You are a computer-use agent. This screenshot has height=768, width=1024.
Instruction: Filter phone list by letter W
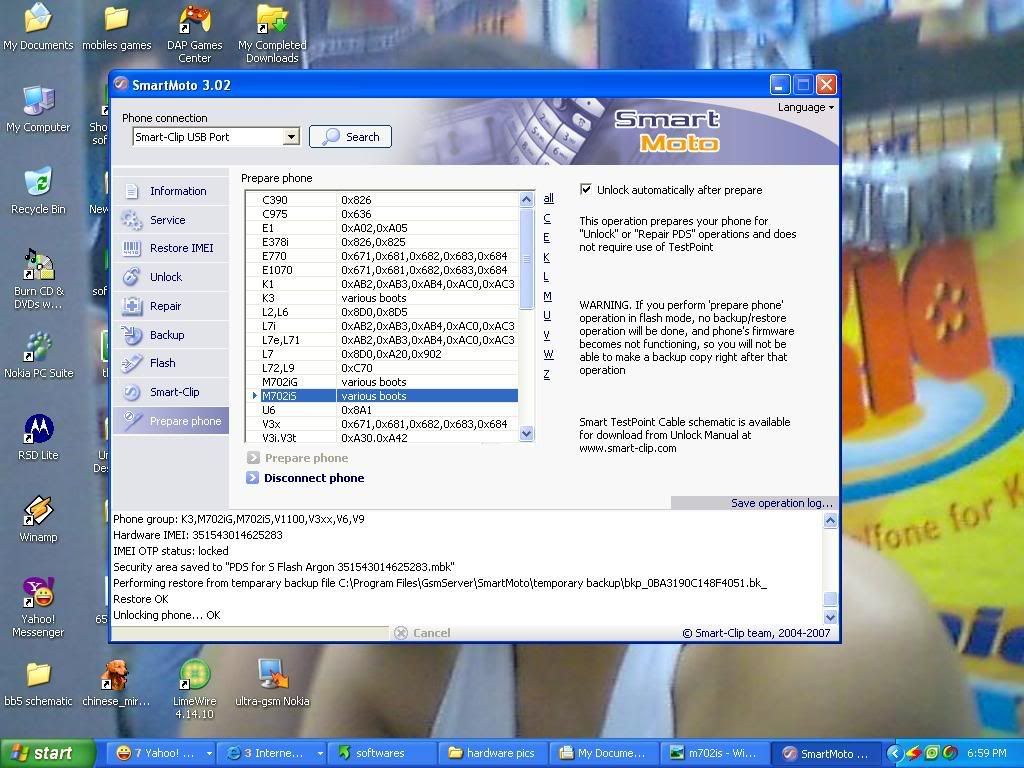click(x=549, y=355)
